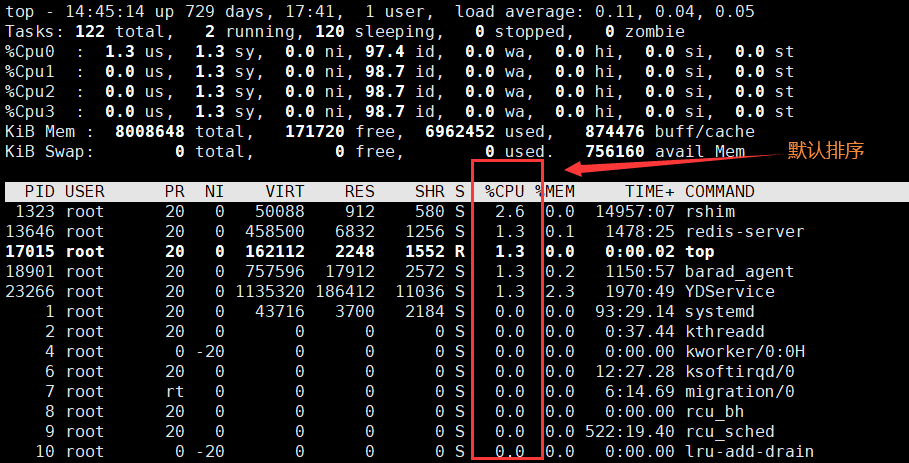Click the YDService process name
909x463 pixels.
tap(729, 291)
